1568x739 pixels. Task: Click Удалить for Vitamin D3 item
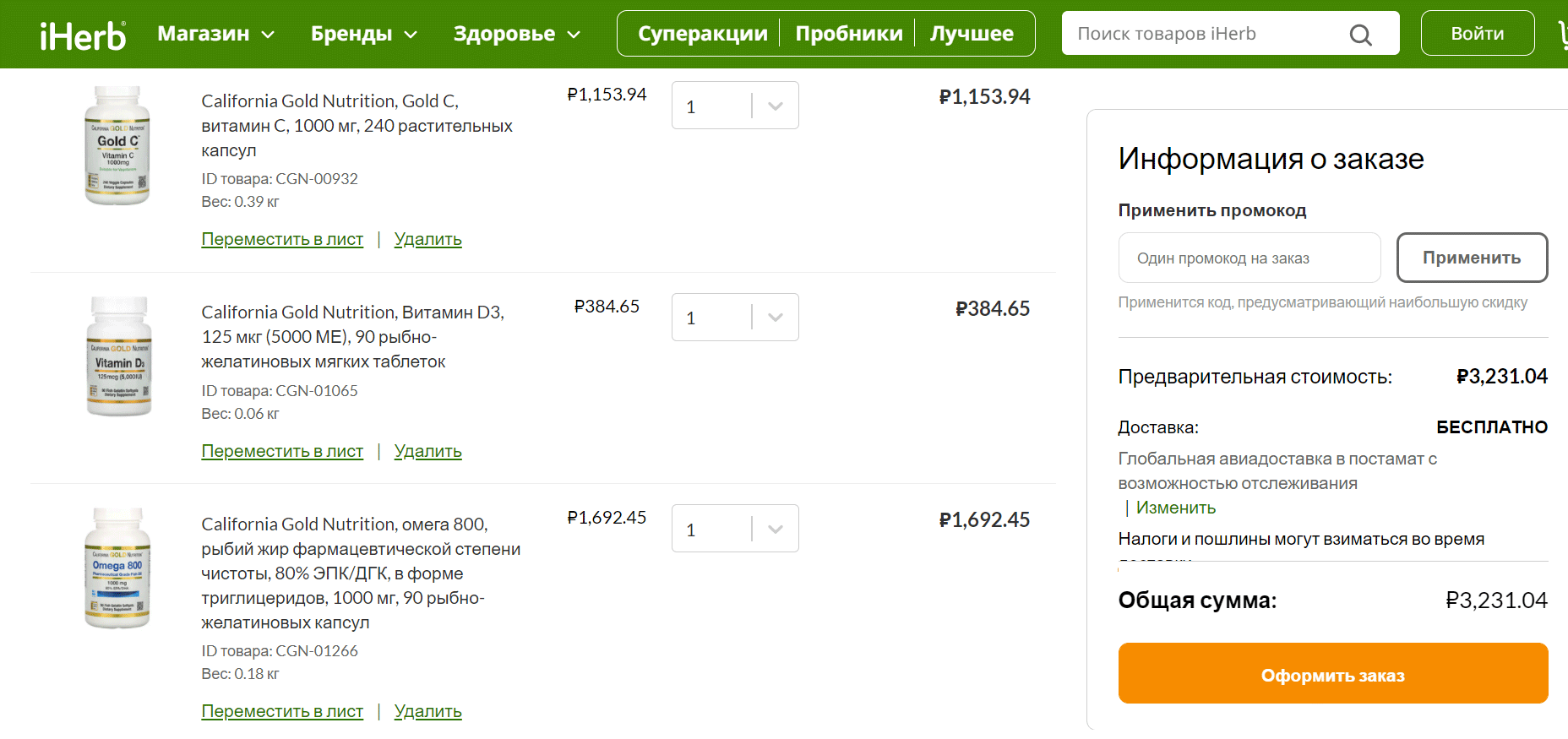(428, 451)
